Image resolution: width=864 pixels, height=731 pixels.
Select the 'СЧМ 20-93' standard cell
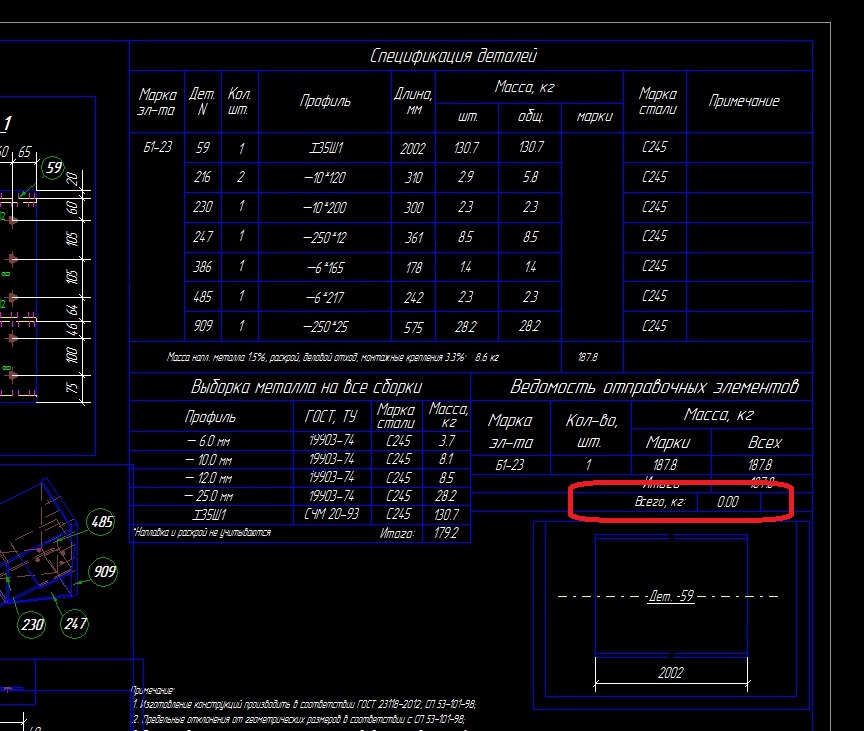[335, 515]
